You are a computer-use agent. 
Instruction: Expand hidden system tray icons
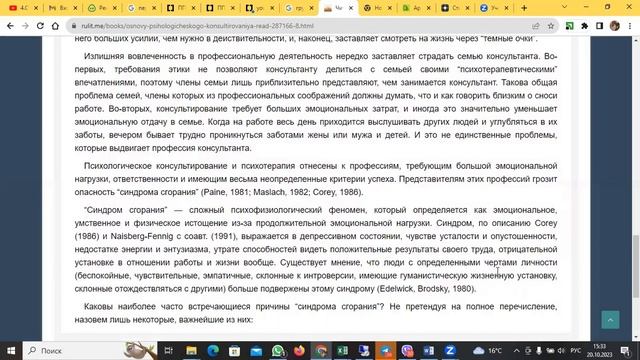coord(516,351)
